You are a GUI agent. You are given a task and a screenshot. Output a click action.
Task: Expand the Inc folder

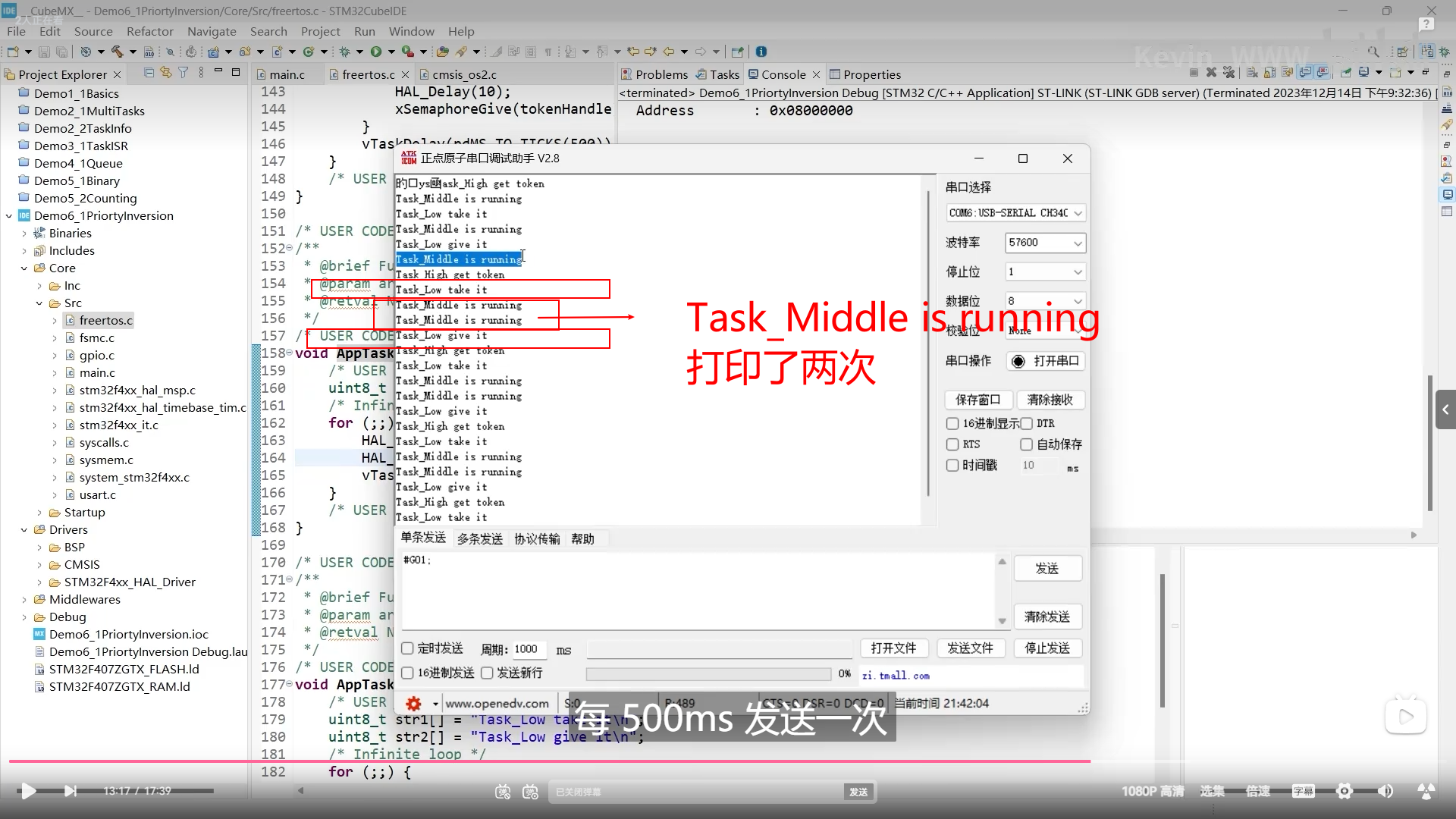(39, 286)
